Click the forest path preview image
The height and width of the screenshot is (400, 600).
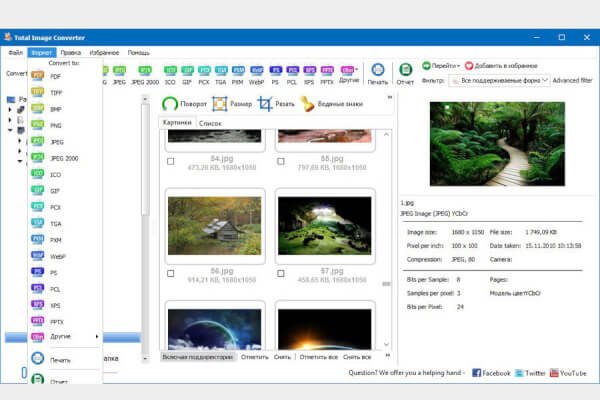(x=497, y=144)
